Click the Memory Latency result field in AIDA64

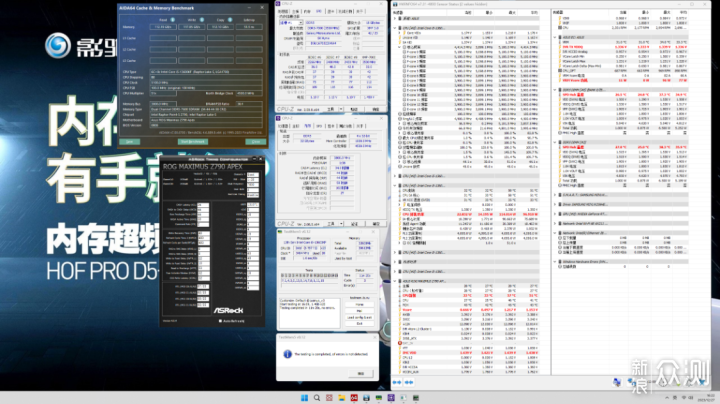249,27
